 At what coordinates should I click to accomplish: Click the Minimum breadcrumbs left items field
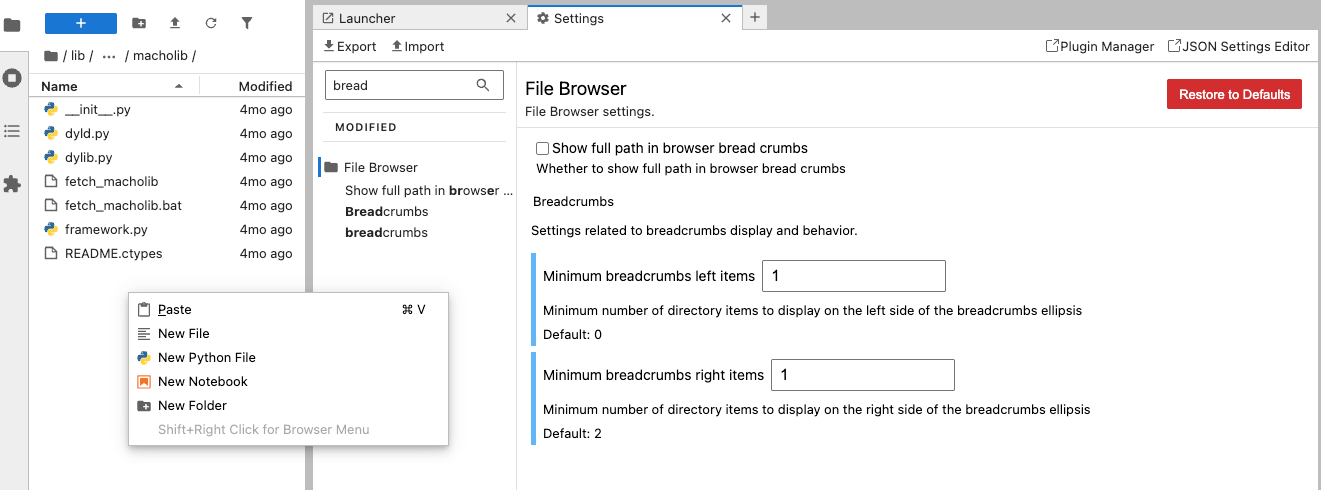click(x=854, y=276)
